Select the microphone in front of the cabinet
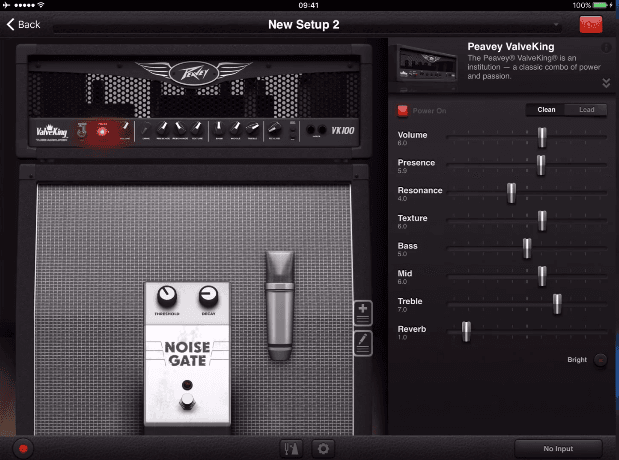 [280, 305]
